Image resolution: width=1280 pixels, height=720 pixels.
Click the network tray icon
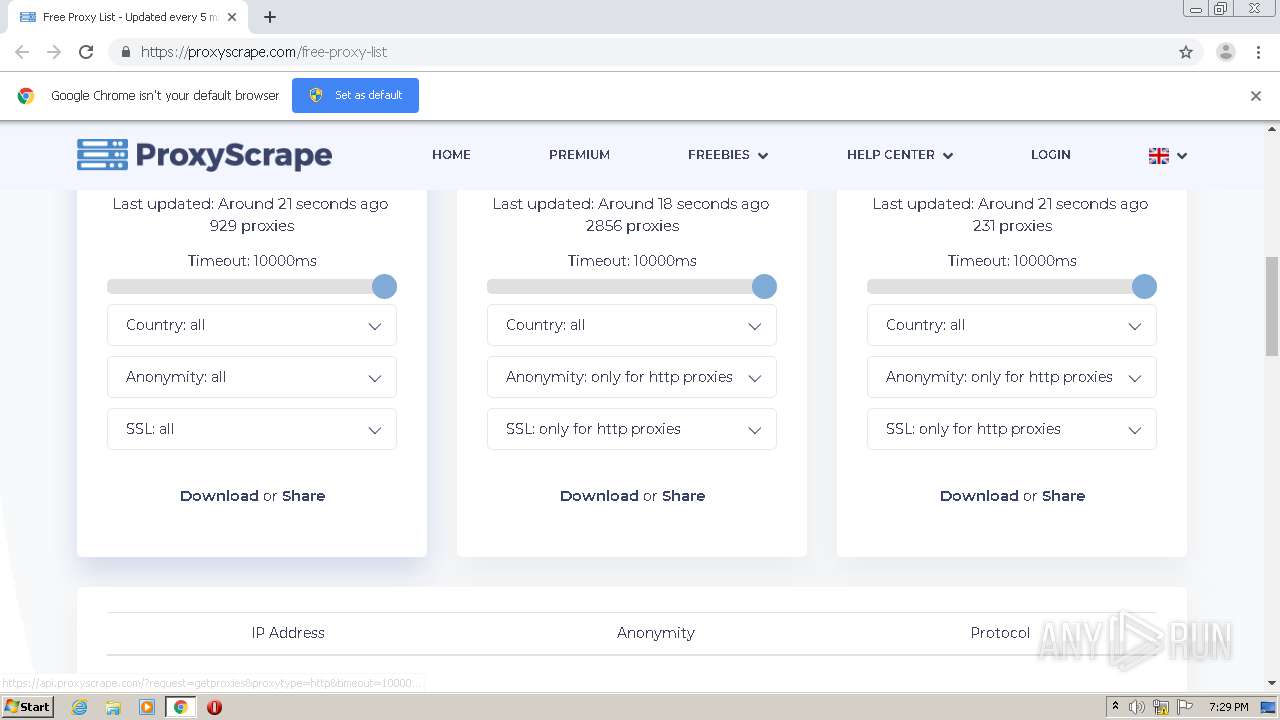click(1161, 707)
